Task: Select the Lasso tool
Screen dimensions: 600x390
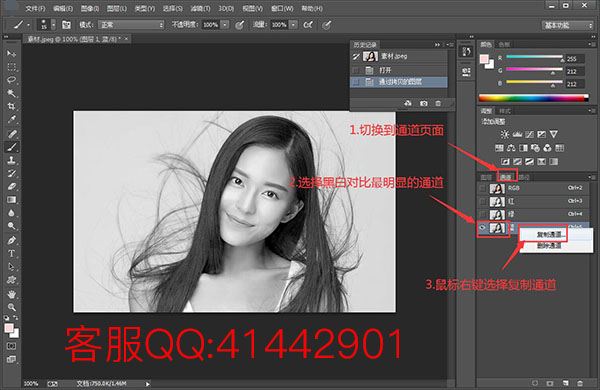Action: (x=11, y=80)
